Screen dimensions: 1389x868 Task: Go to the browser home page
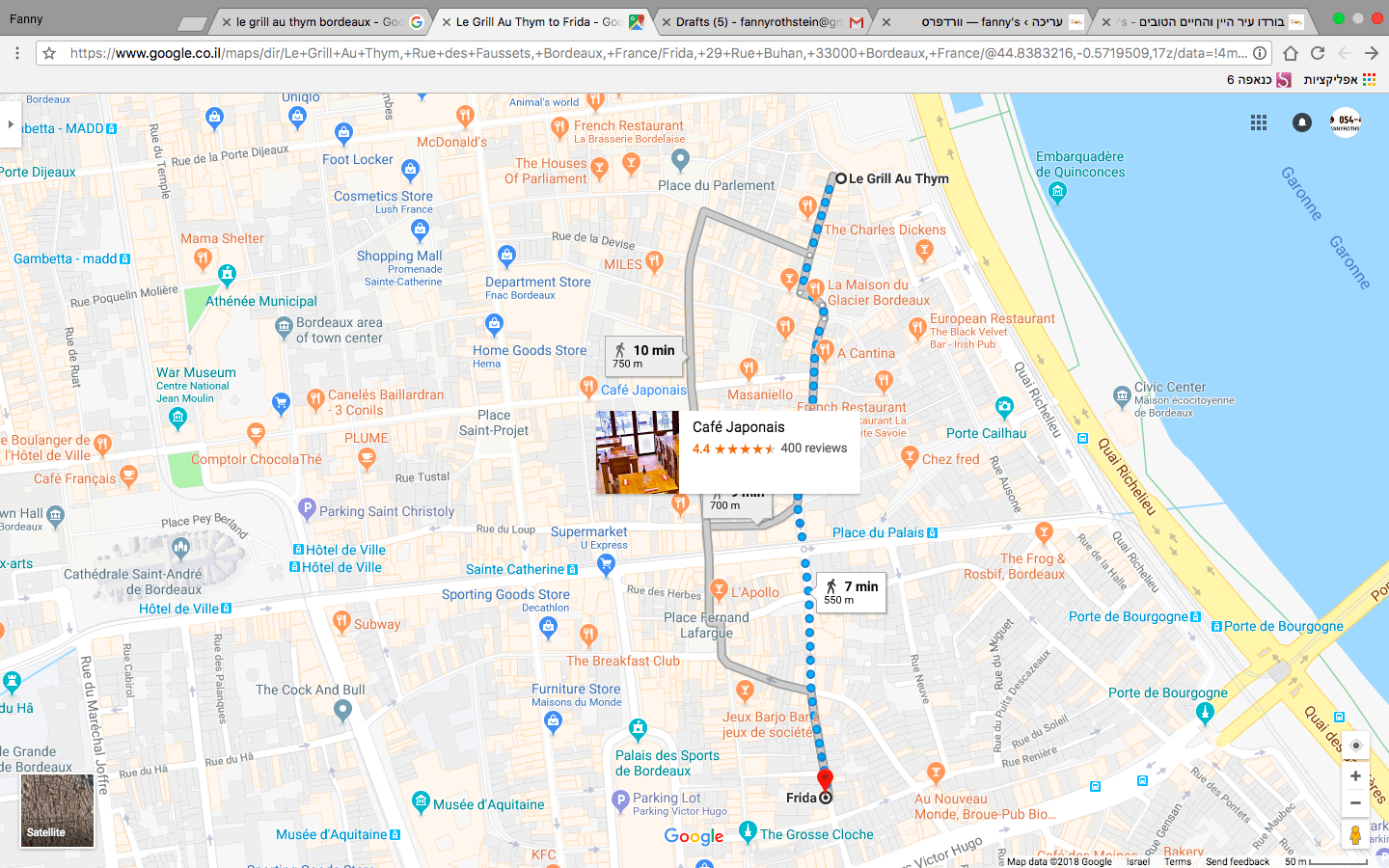point(1291,53)
